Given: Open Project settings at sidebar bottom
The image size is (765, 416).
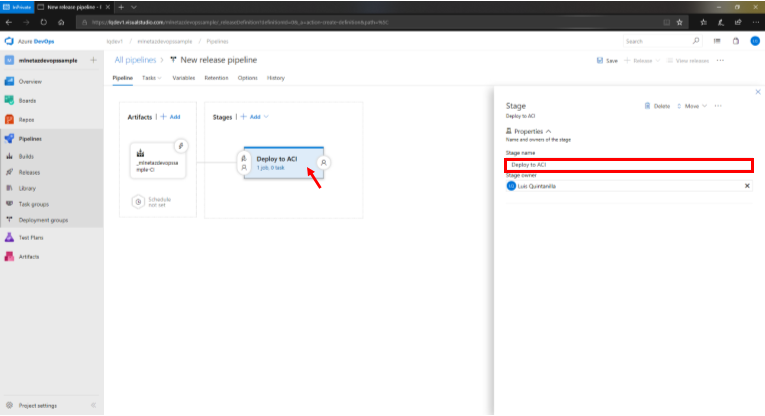Looking at the screenshot, I should click(37, 405).
